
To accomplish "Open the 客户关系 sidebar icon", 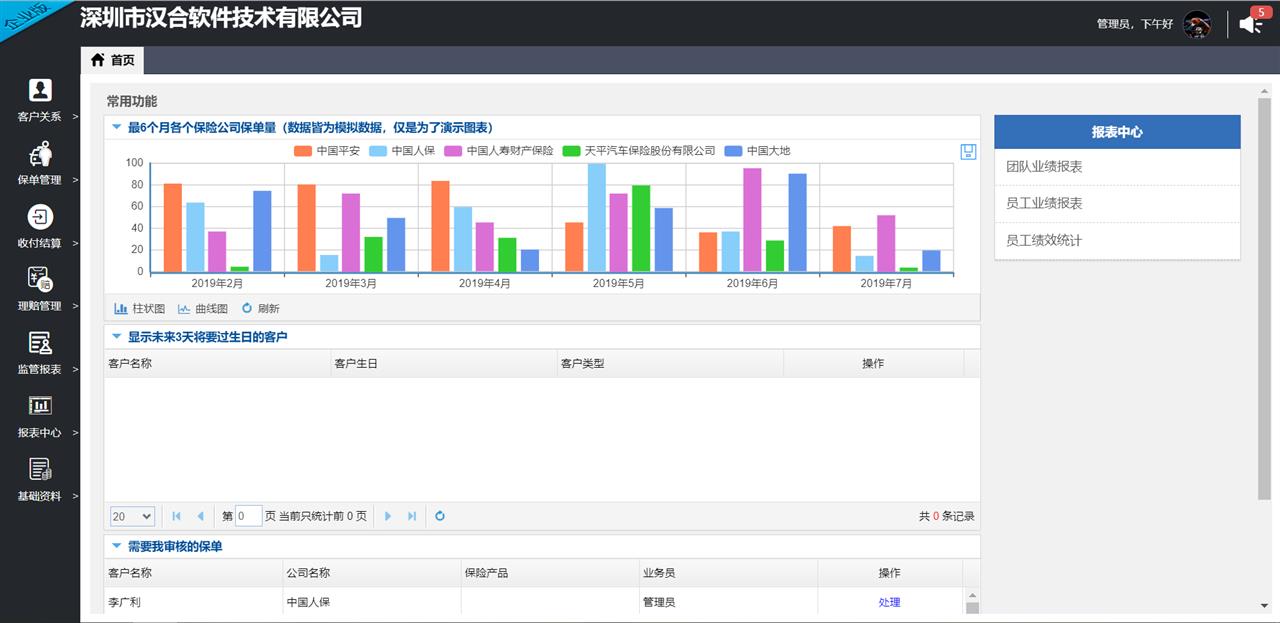I will click(x=40, y=91).
